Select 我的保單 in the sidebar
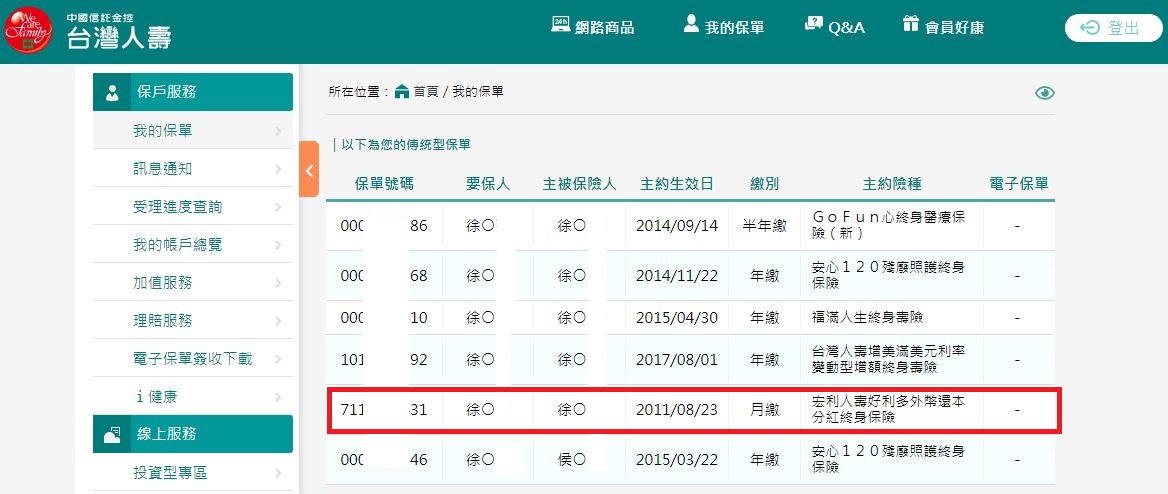Viewport: 1168px width, 494px height. click(193, 130)
